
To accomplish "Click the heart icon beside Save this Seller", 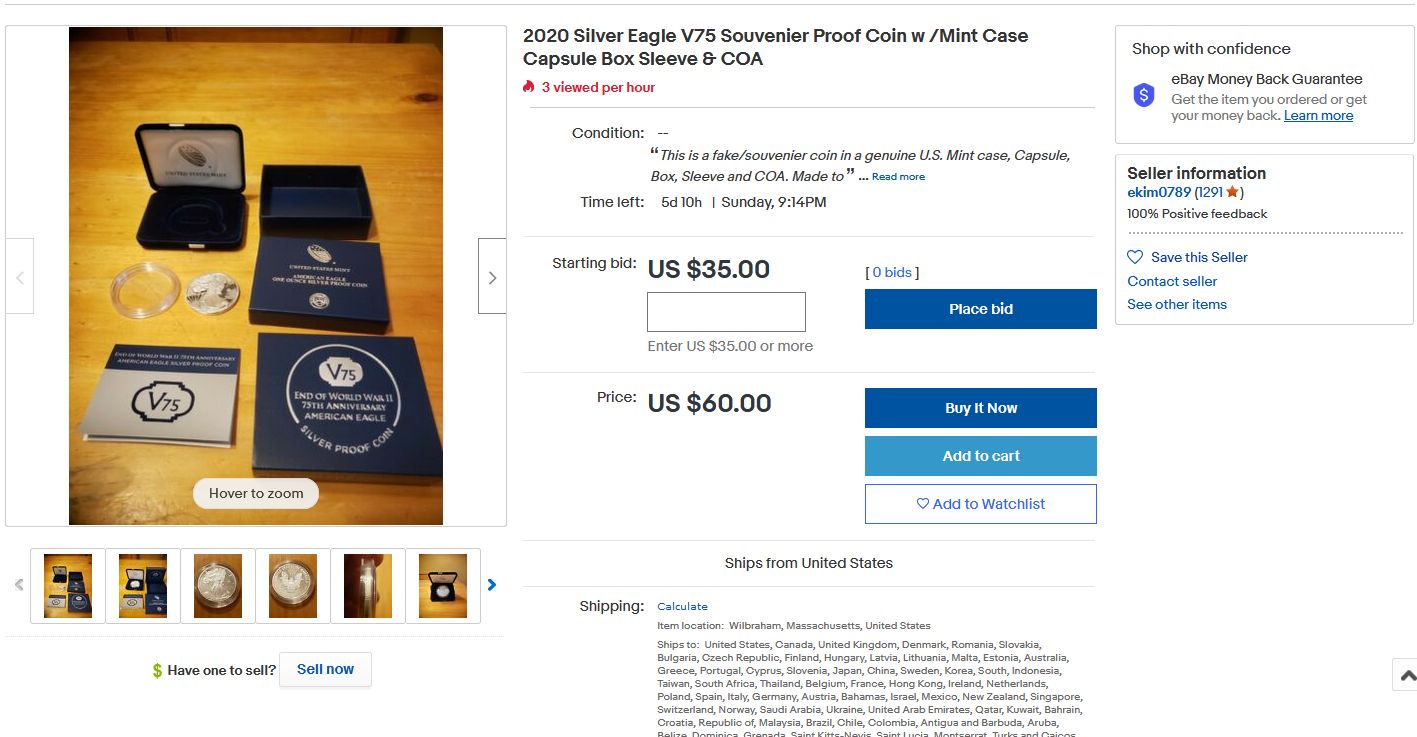I will [x=1135, y=257].
